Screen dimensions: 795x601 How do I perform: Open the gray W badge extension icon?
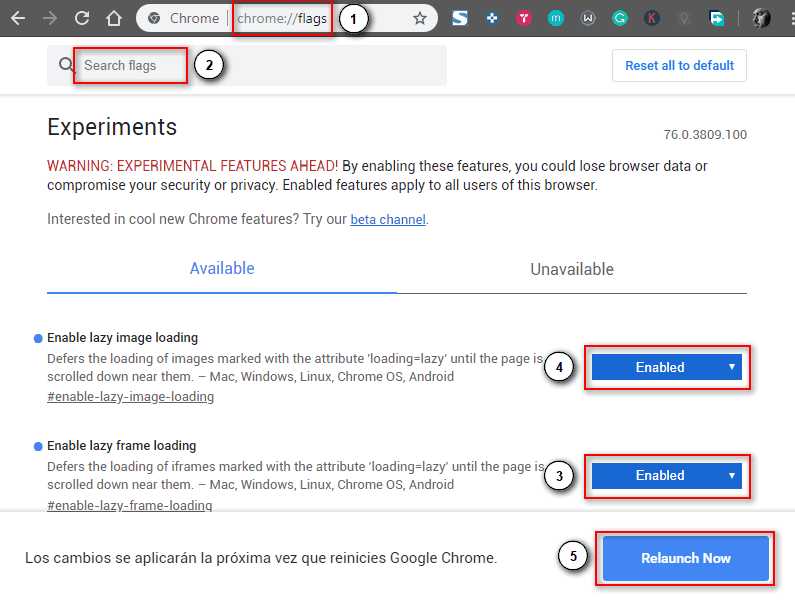(588, 19)
